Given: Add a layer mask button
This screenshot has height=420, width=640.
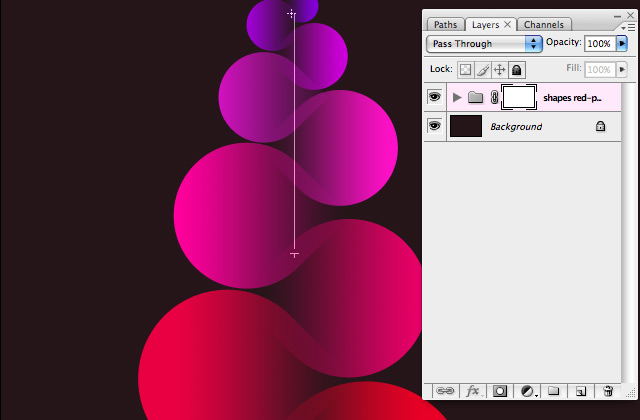Looking at the screenshot, I should [x=499, y=391].
